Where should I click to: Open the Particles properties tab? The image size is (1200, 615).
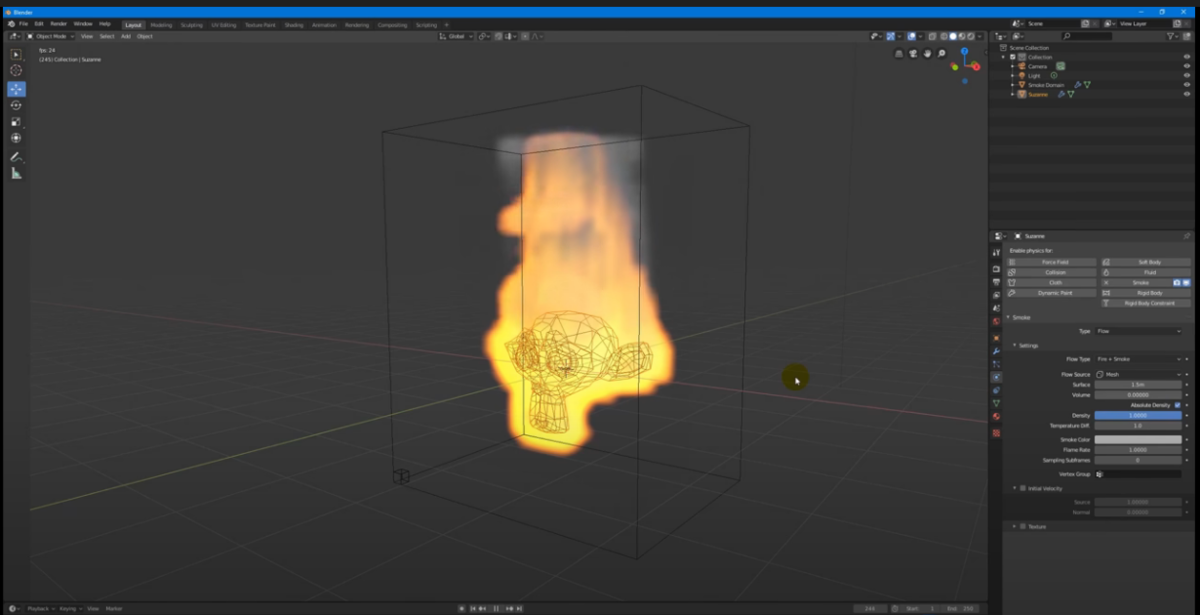(x=996, y=364)
